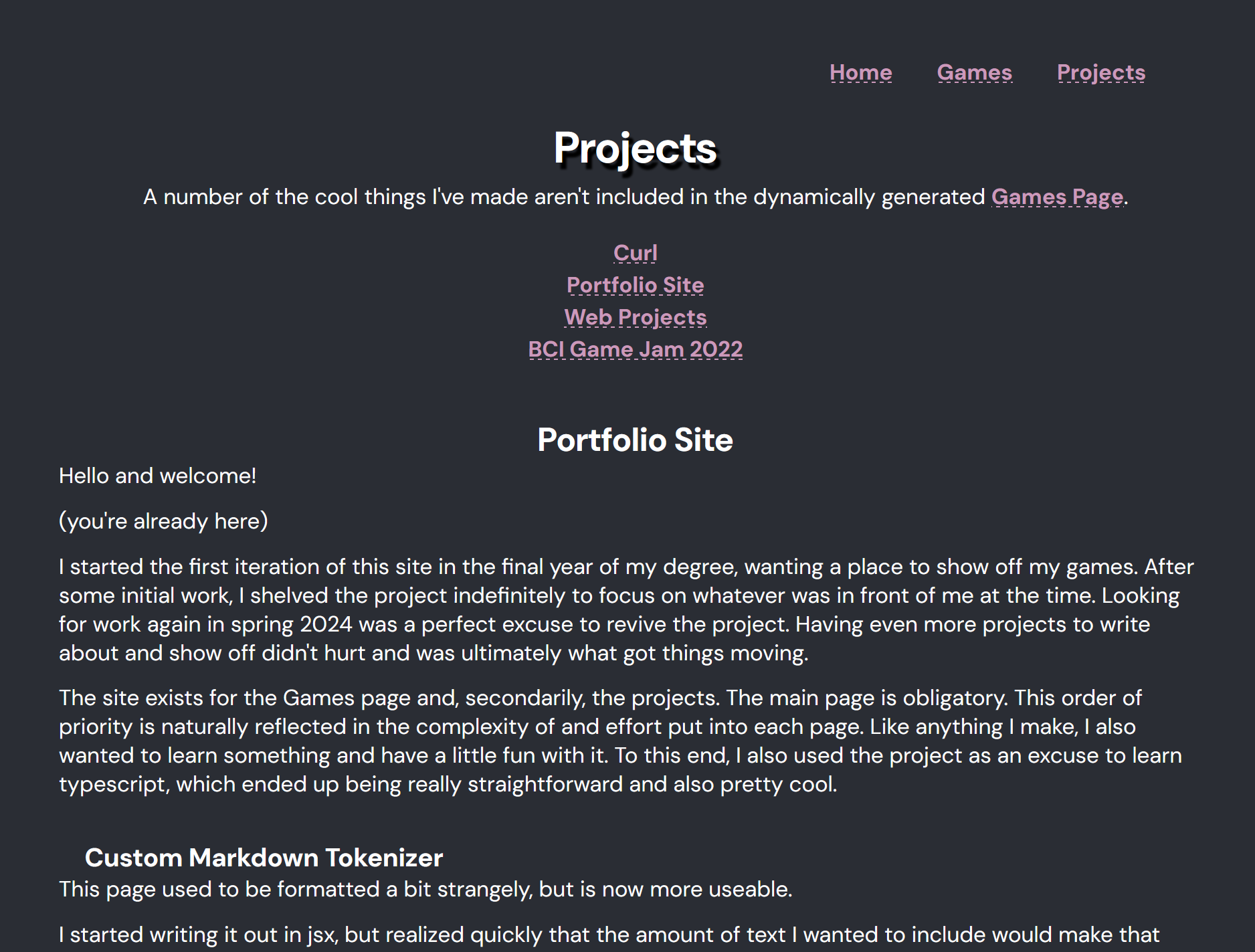Click the you're already here text

[x=163, y=520]
